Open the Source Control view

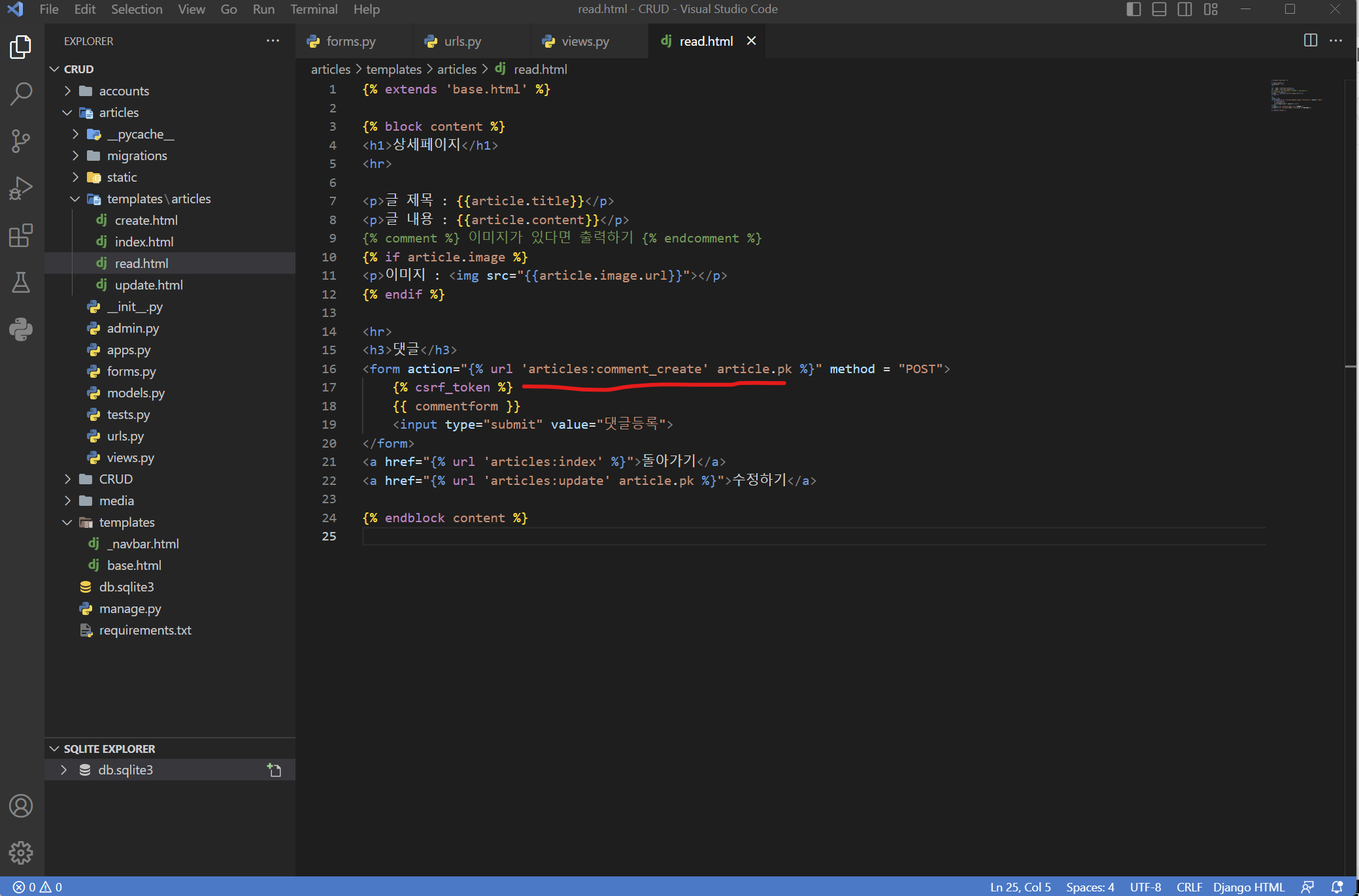point(21,141)
